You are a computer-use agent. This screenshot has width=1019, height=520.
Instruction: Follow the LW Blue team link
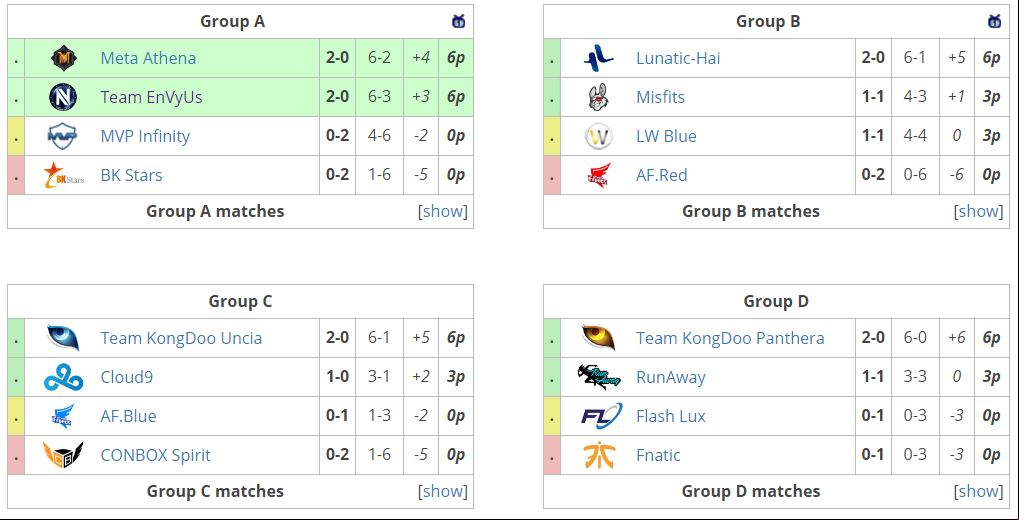click(666, 136)
